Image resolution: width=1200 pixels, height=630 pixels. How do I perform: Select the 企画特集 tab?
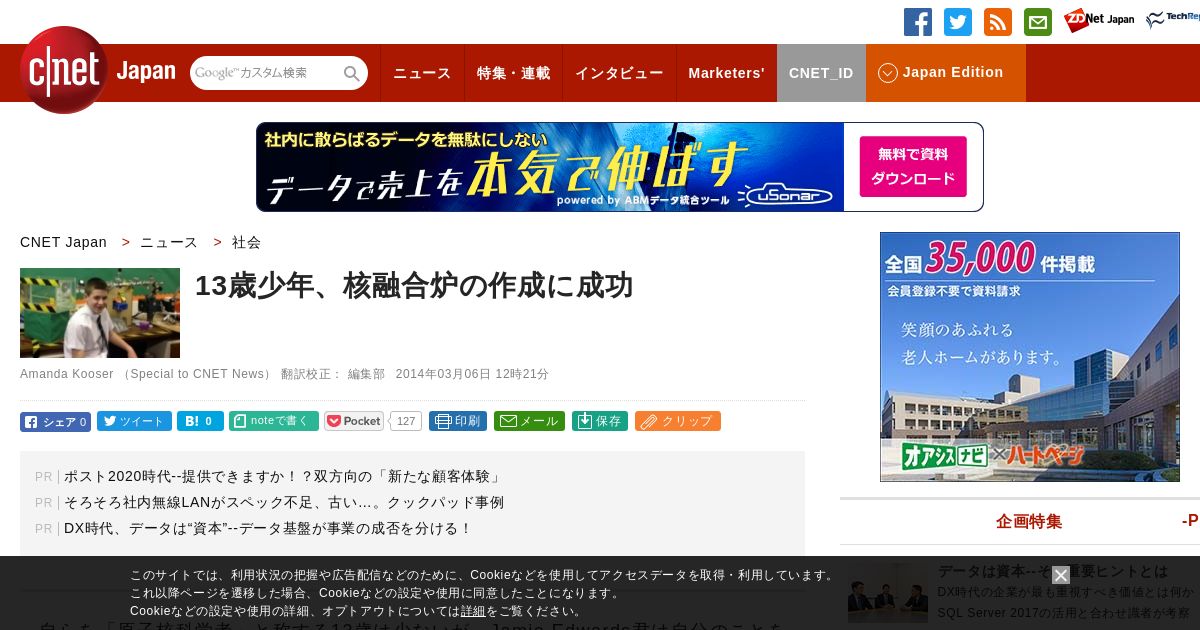coord(1029,521)
